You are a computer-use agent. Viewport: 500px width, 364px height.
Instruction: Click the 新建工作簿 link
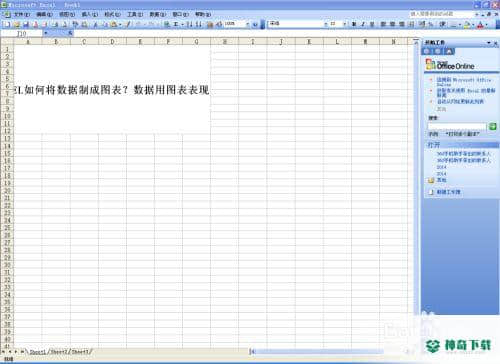click(x=448, y=192)
